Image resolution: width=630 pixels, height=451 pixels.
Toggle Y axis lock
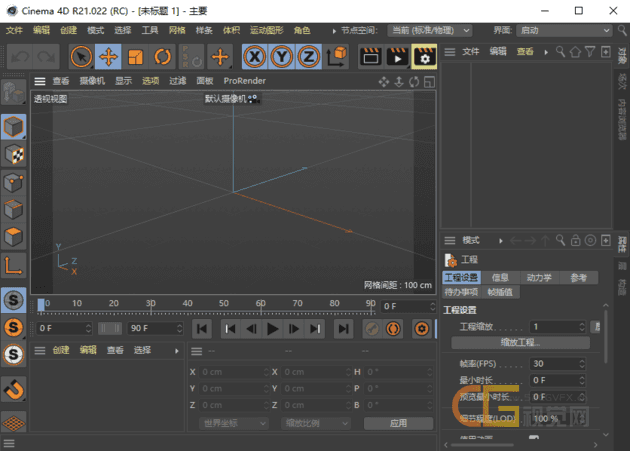(x=282, y=57)
